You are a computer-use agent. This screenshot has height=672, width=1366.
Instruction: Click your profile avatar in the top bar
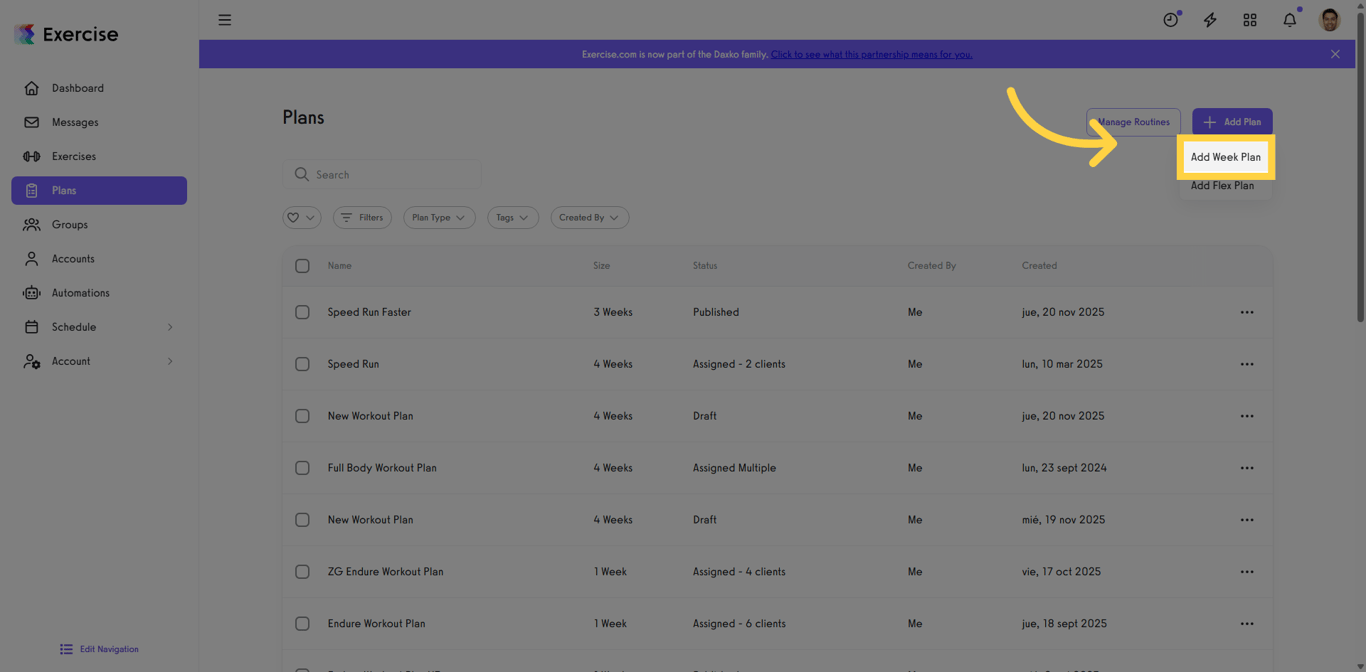point(1329,19)
